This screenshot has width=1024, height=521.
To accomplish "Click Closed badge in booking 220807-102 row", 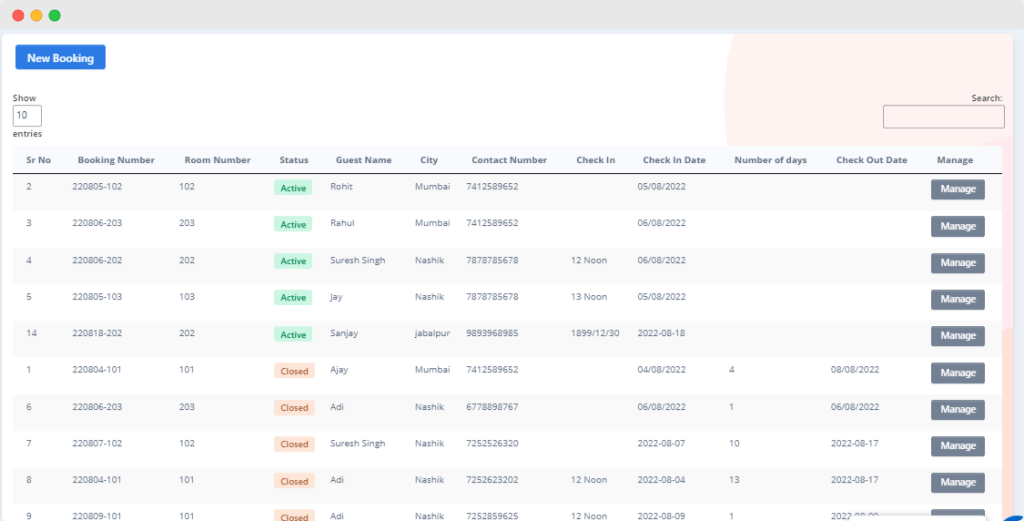I will tap(295, 445).
